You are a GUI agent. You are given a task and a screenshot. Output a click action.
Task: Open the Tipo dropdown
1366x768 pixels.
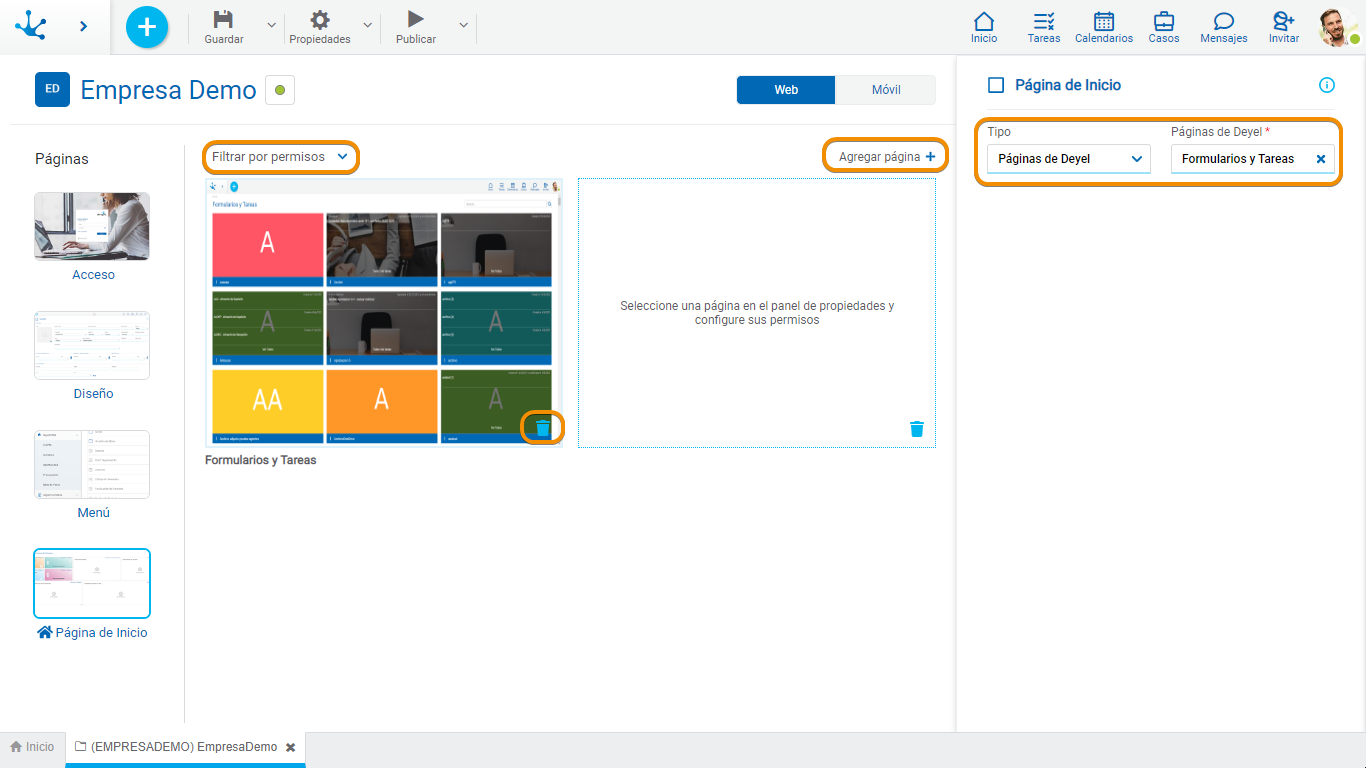(1069, 159)
